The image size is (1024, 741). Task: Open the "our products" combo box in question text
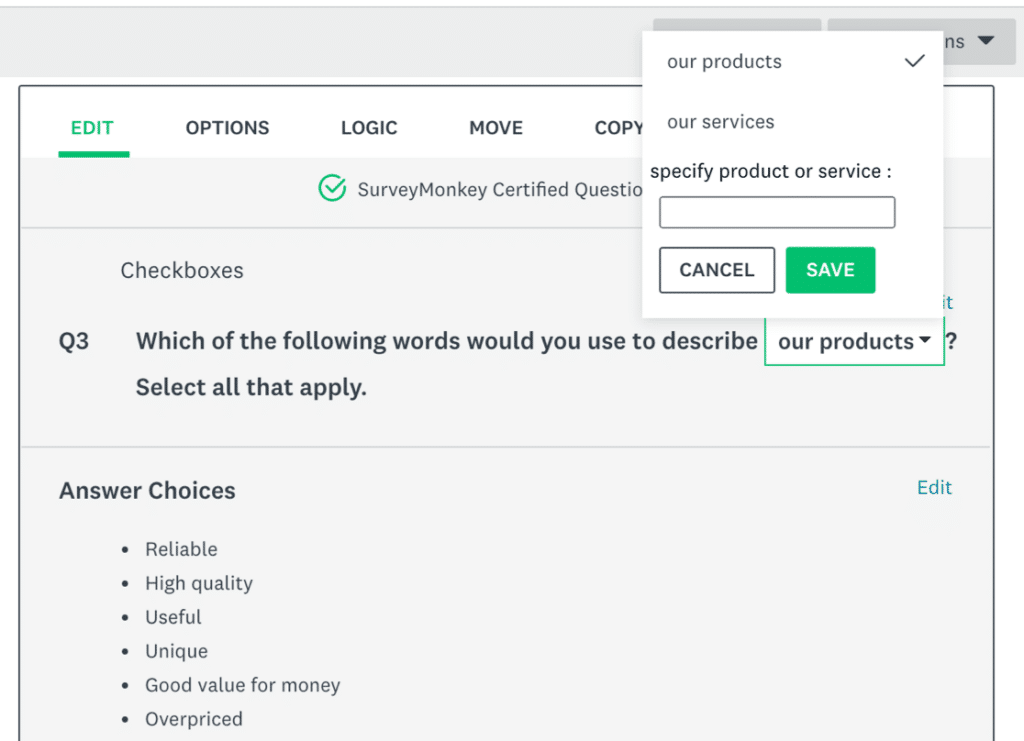tap(854, 341)
